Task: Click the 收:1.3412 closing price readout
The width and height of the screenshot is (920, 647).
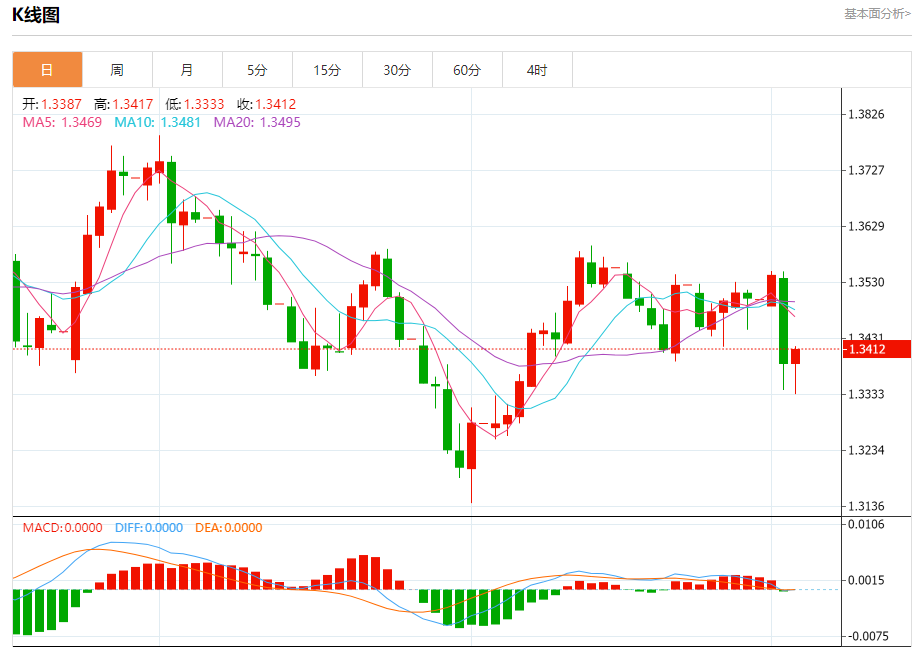Action: (x=266, y=104)
